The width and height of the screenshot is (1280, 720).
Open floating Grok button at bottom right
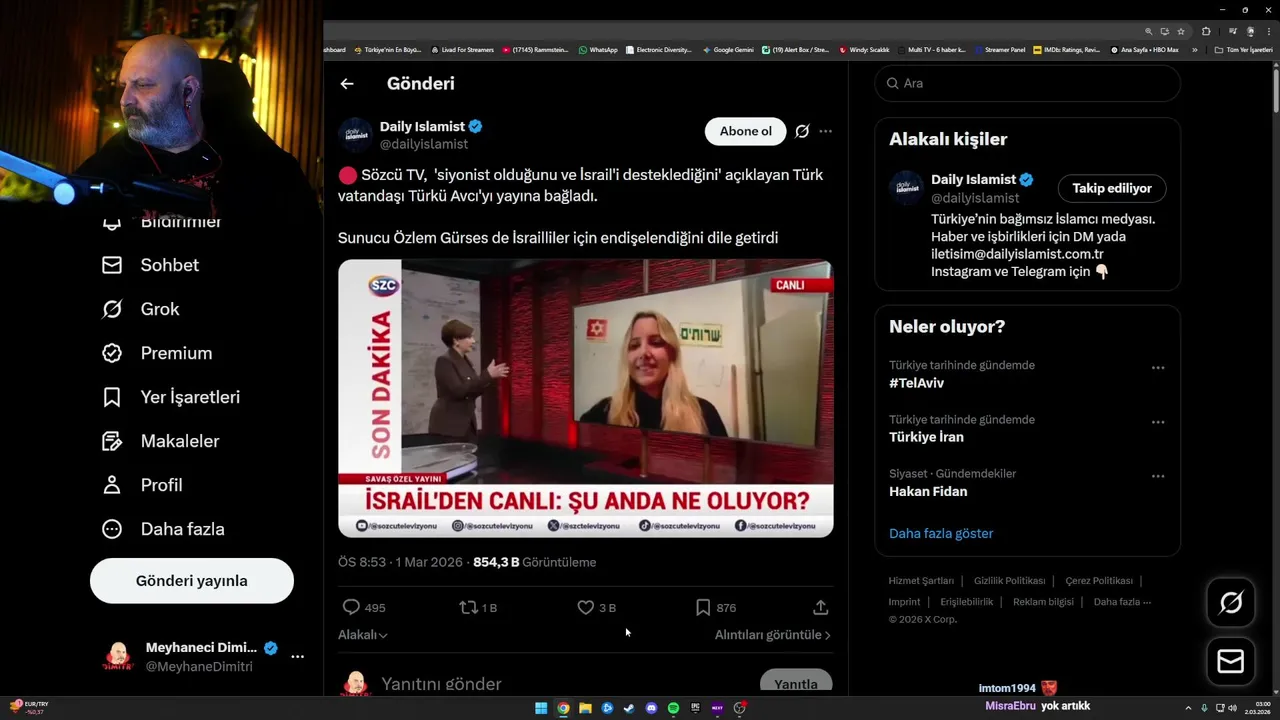(x=1231, y=602)
